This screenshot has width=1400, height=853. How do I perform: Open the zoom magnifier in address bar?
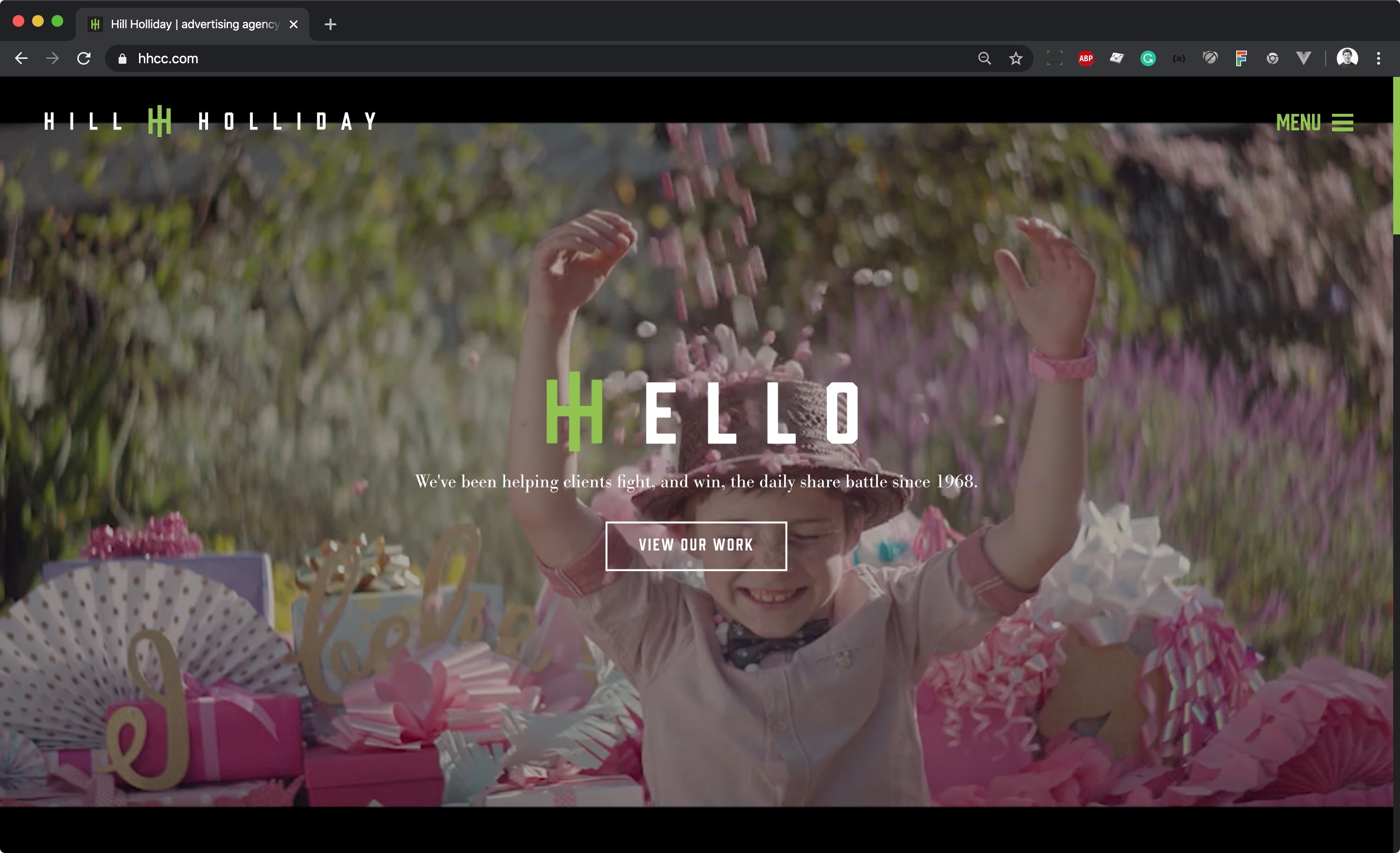984,58
